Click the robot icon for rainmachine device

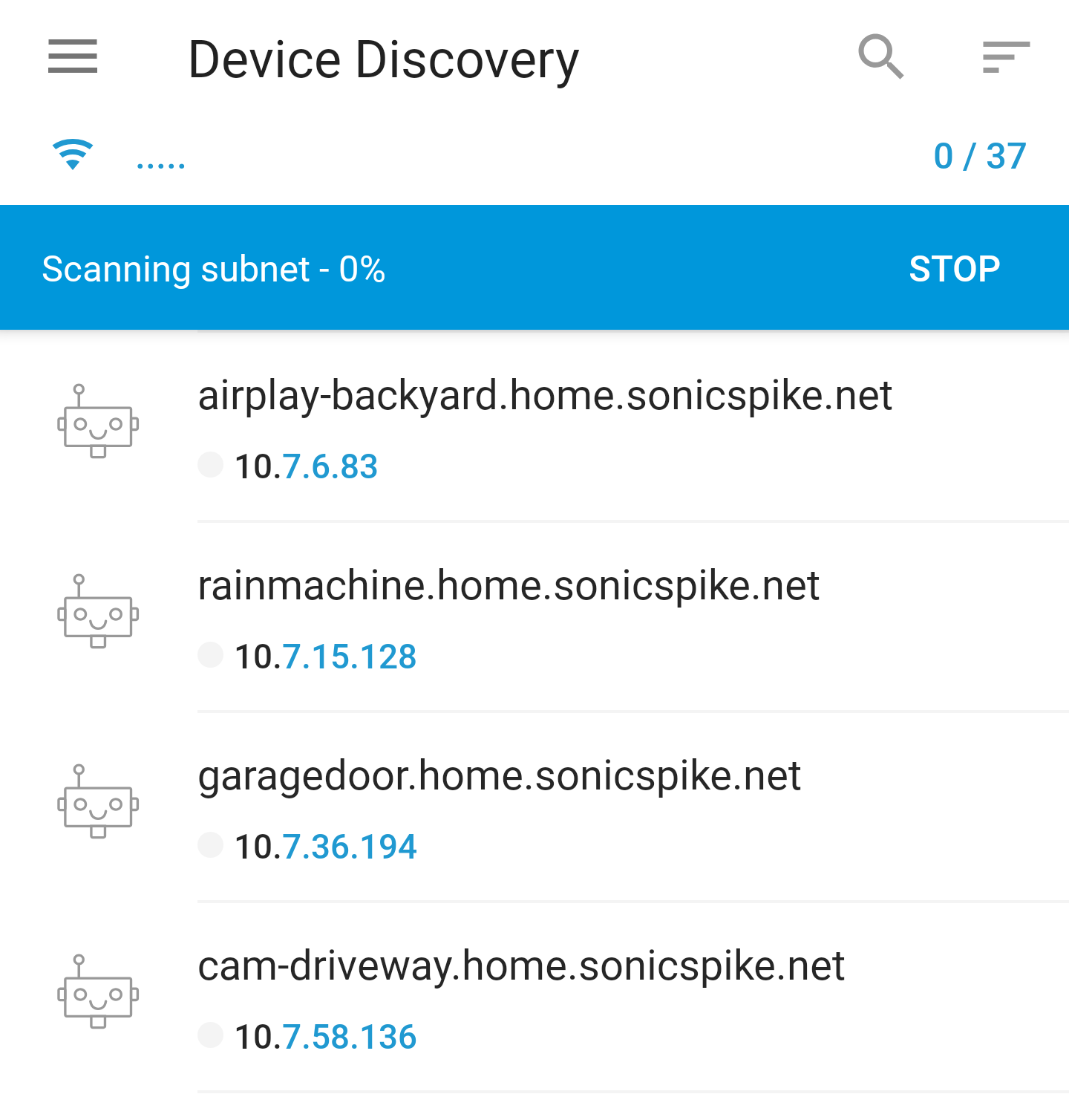98,611
